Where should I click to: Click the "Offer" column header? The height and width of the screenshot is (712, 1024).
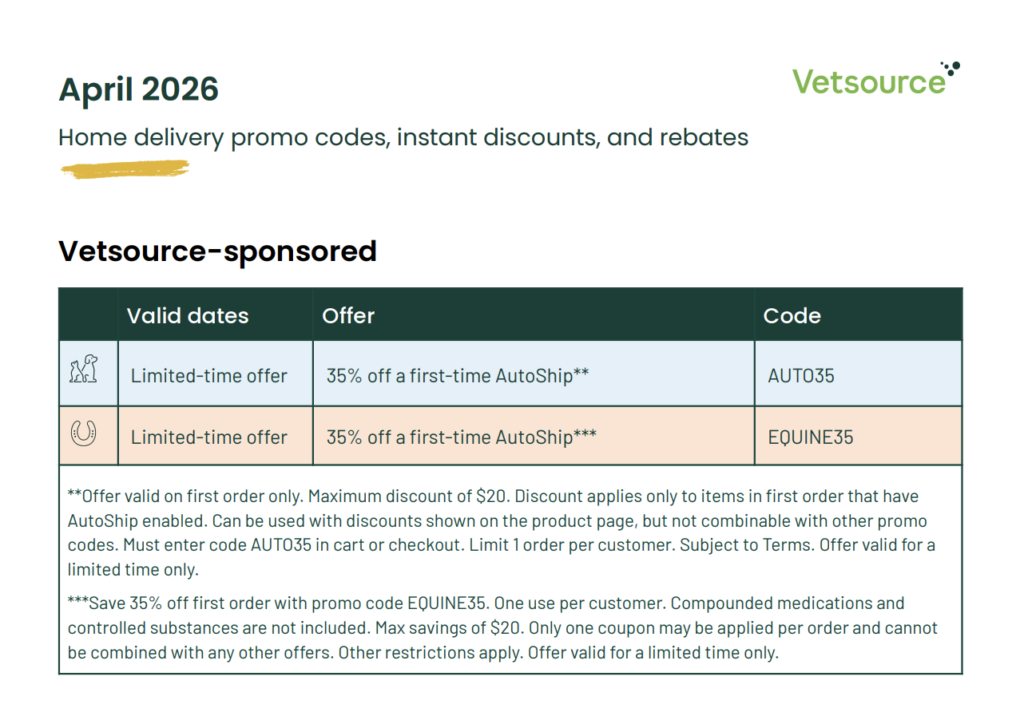click(x=348, y=316)
